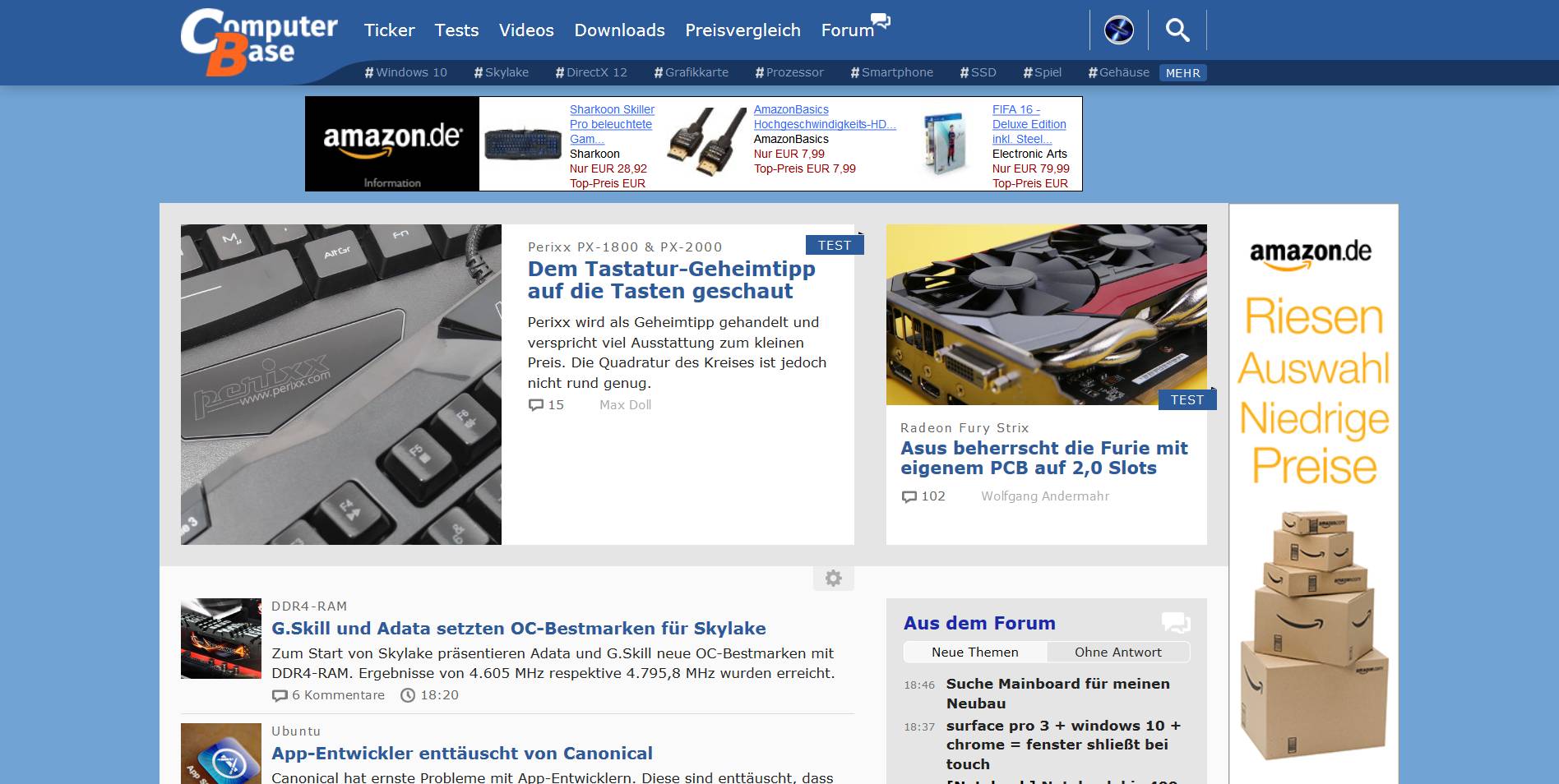Click comment icon beside 6 Kommentare

(280, 695)
